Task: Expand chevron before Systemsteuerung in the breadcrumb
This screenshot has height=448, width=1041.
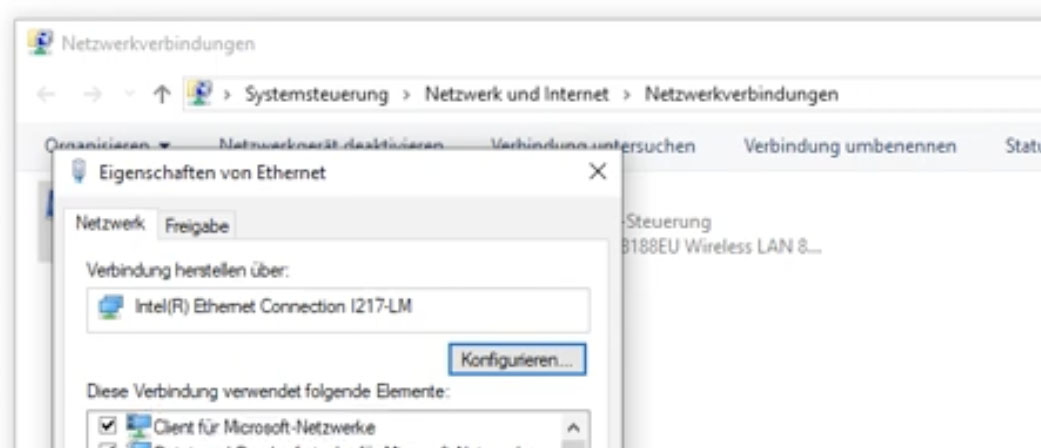Action: (x=228, y=95)
